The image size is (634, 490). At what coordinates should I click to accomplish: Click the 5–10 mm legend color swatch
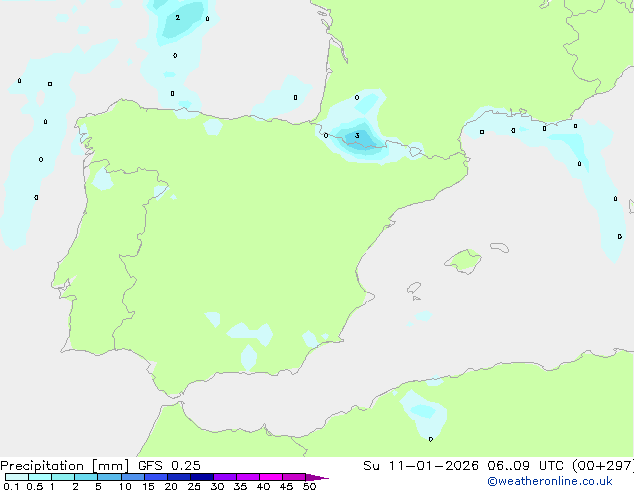109,477
